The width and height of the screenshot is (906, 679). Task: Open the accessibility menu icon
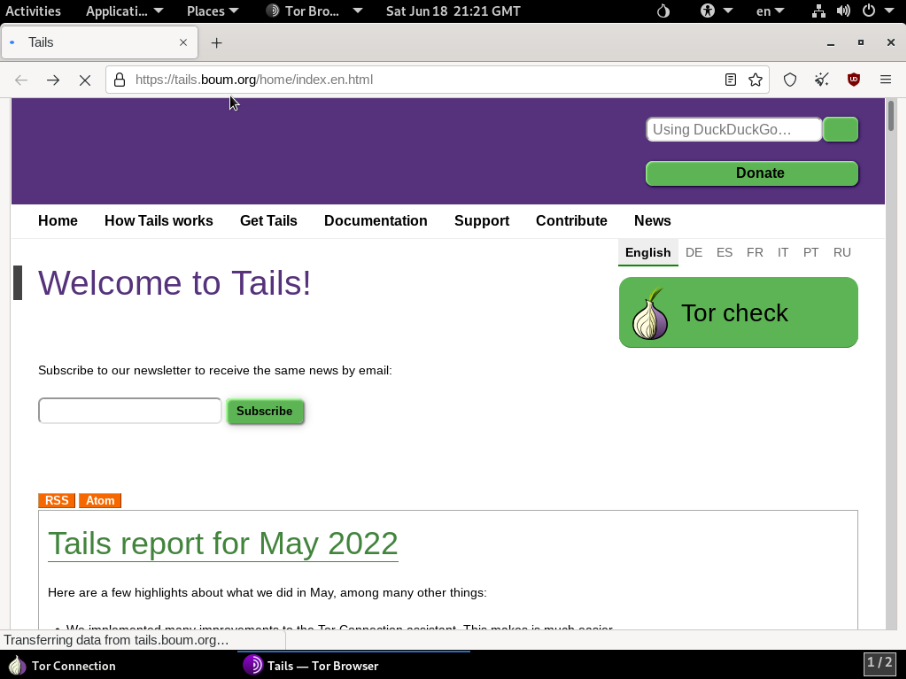click(x=715, y=11)
